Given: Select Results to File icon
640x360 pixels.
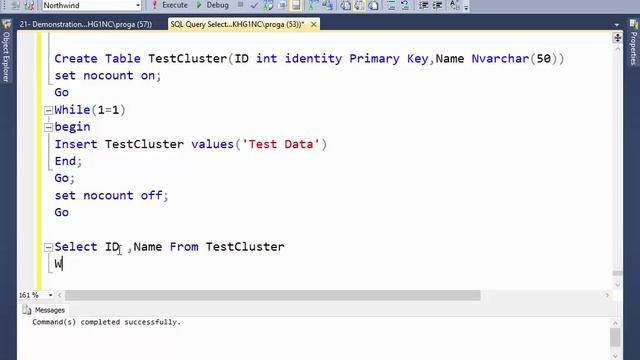Looking at the screenshot, I should click(x=373, y=5).
